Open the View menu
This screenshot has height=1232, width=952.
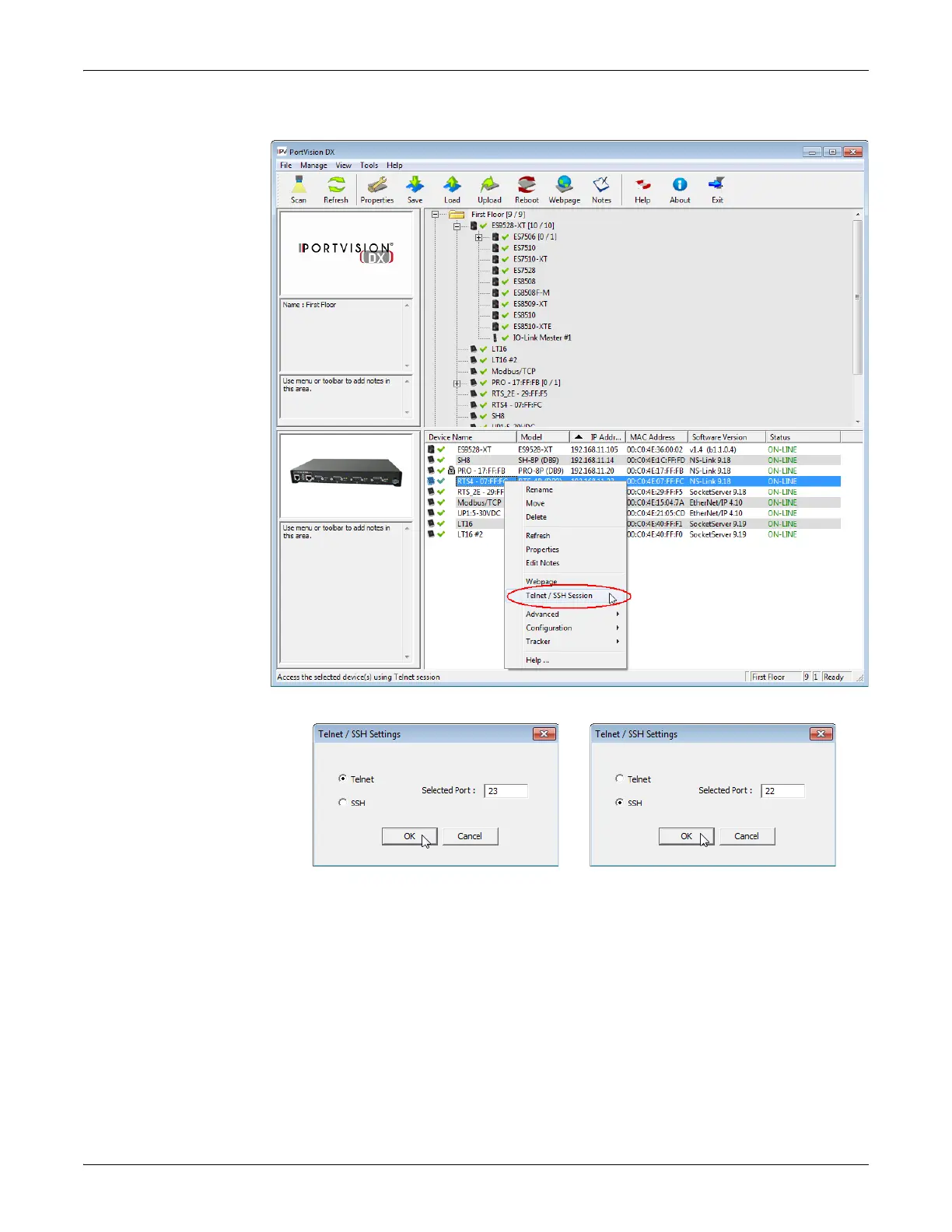point(344,165)
